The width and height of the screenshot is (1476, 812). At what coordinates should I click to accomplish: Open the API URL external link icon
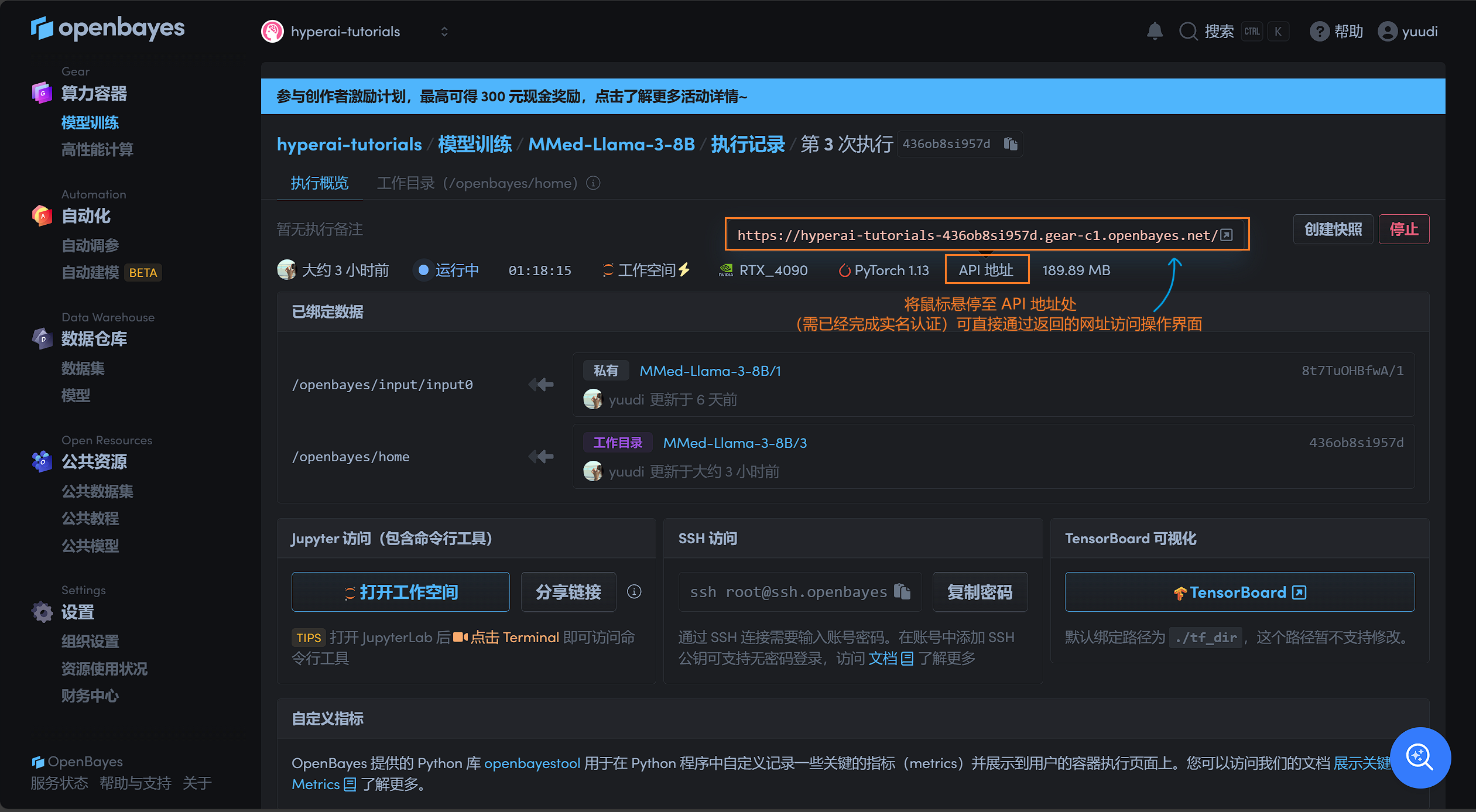(x=1227, y=235)
